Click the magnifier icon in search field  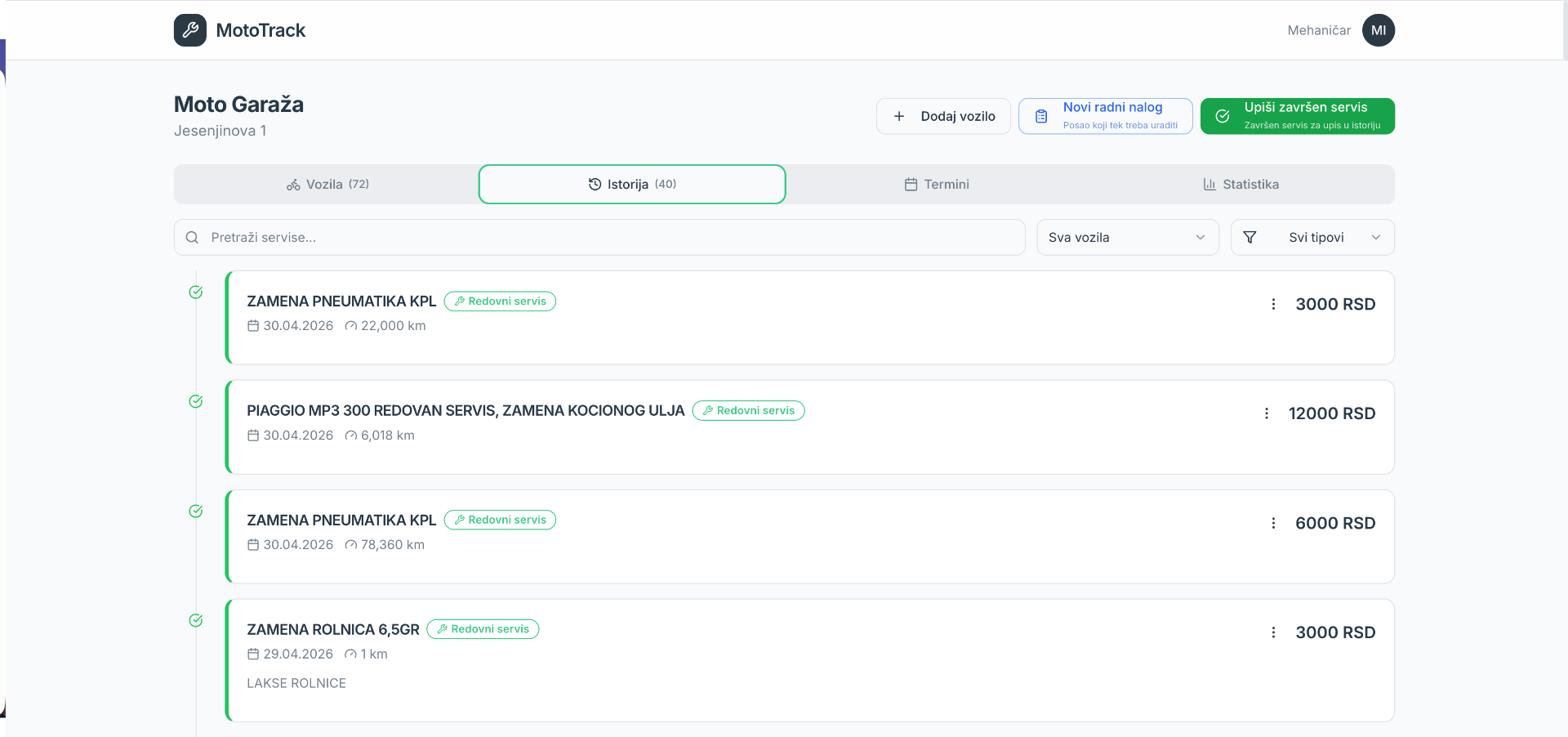[193, 238]
